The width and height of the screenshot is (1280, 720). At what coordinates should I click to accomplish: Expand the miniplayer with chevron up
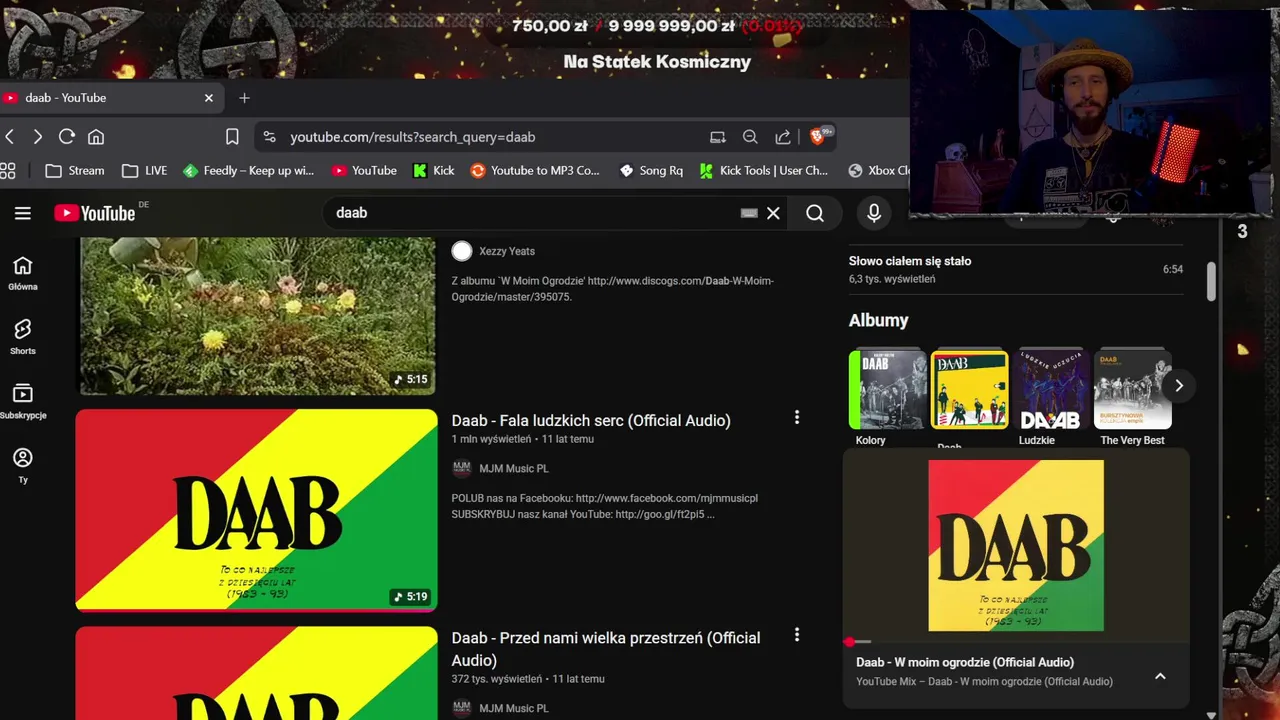tap(1160, 677)
